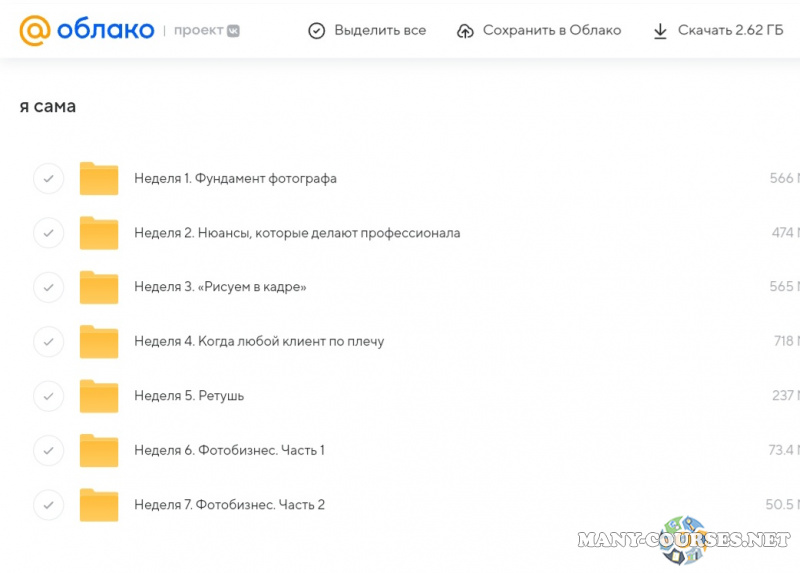The image size is (800, 573).
Task: Click the select-all checkmark circle icon
Action: pyautogui.click(x=317, y=31)
